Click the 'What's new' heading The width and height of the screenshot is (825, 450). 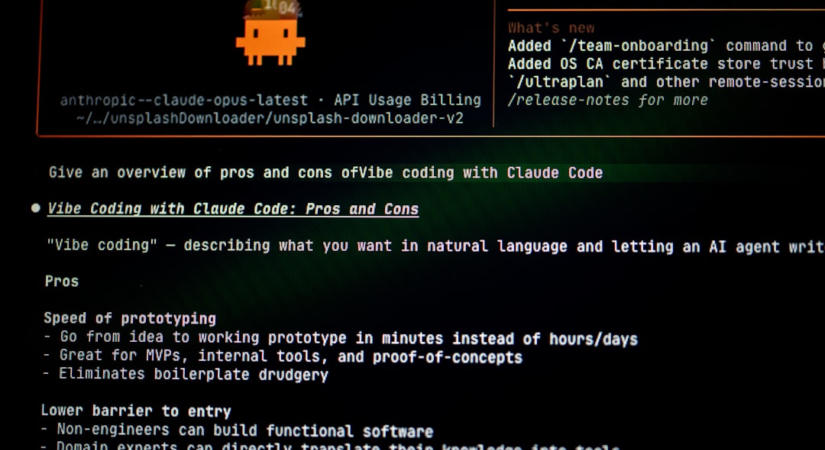(x=551, y=28)
